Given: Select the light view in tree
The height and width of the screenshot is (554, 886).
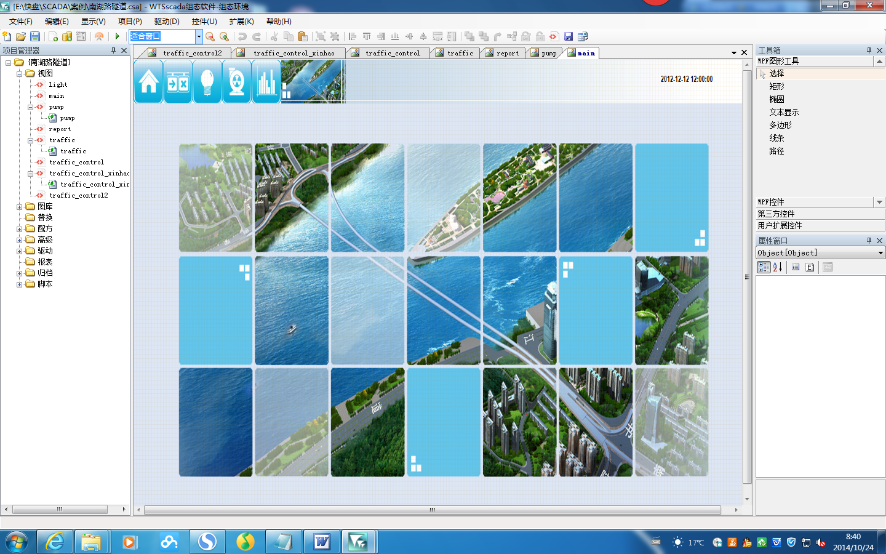Looking at the screenshot, I should [58, 84].
